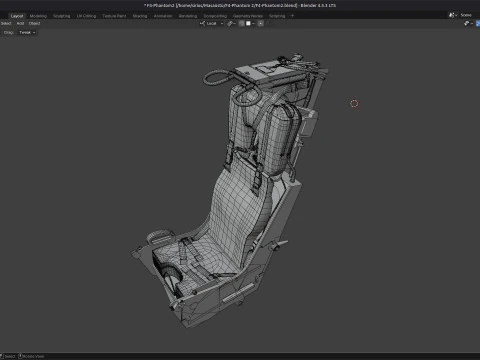Click the blue button at header right edge
This screenshot has width=480, height=360.
(478, 23)
